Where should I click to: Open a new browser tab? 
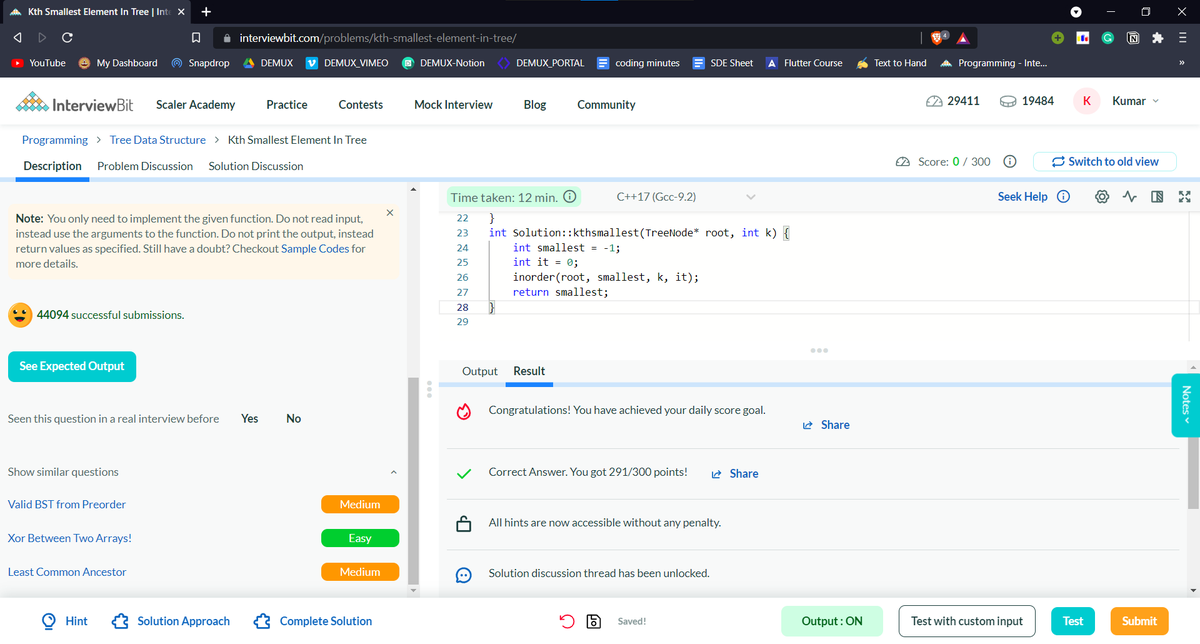(205, 12)
